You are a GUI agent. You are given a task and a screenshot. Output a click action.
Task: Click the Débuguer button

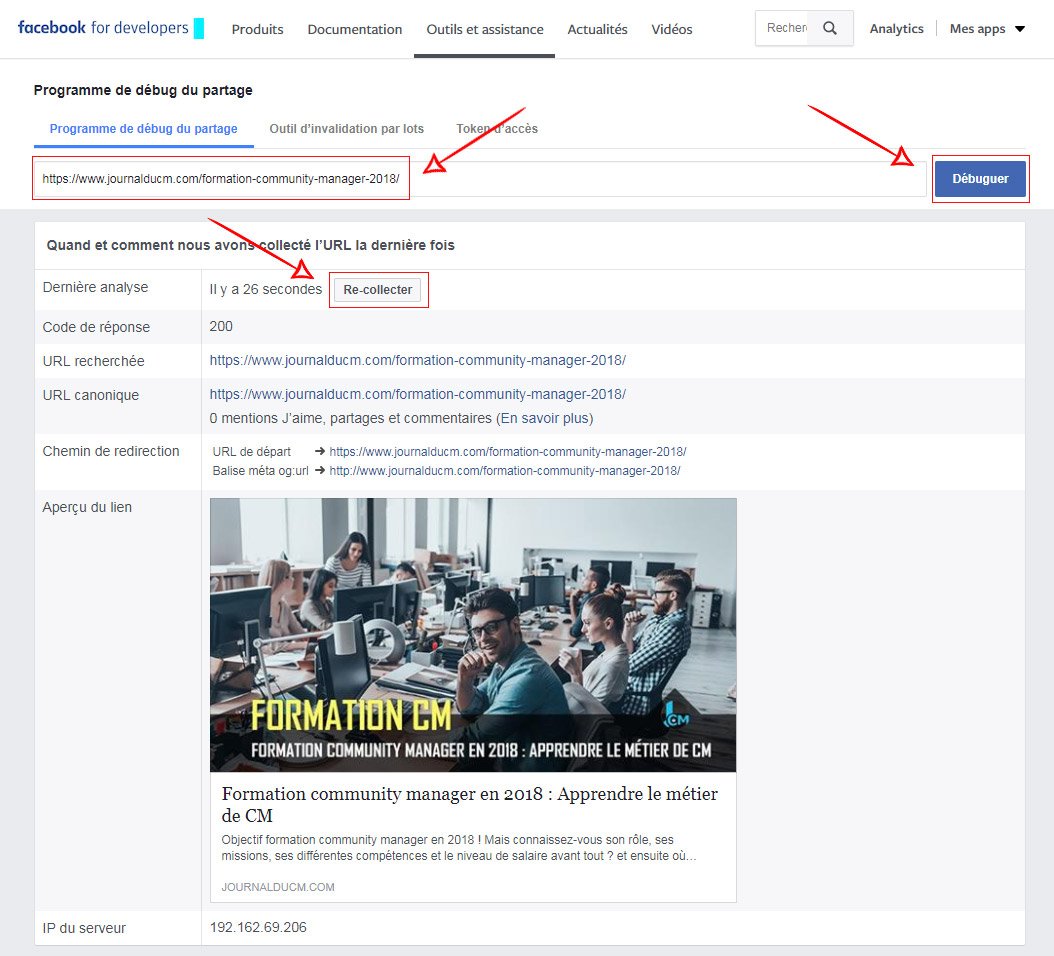pos(980,179)
